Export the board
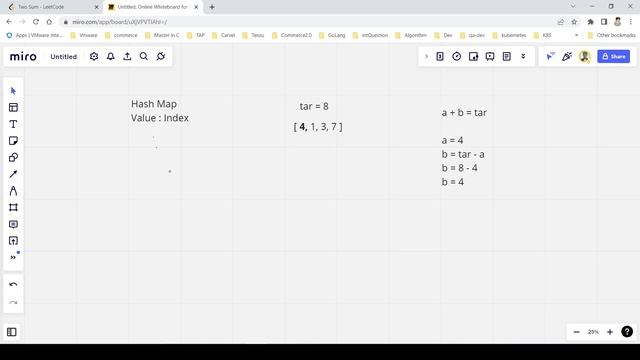This screenshot has height=360, width=640. pyautogui.click(x=127, y=56)
